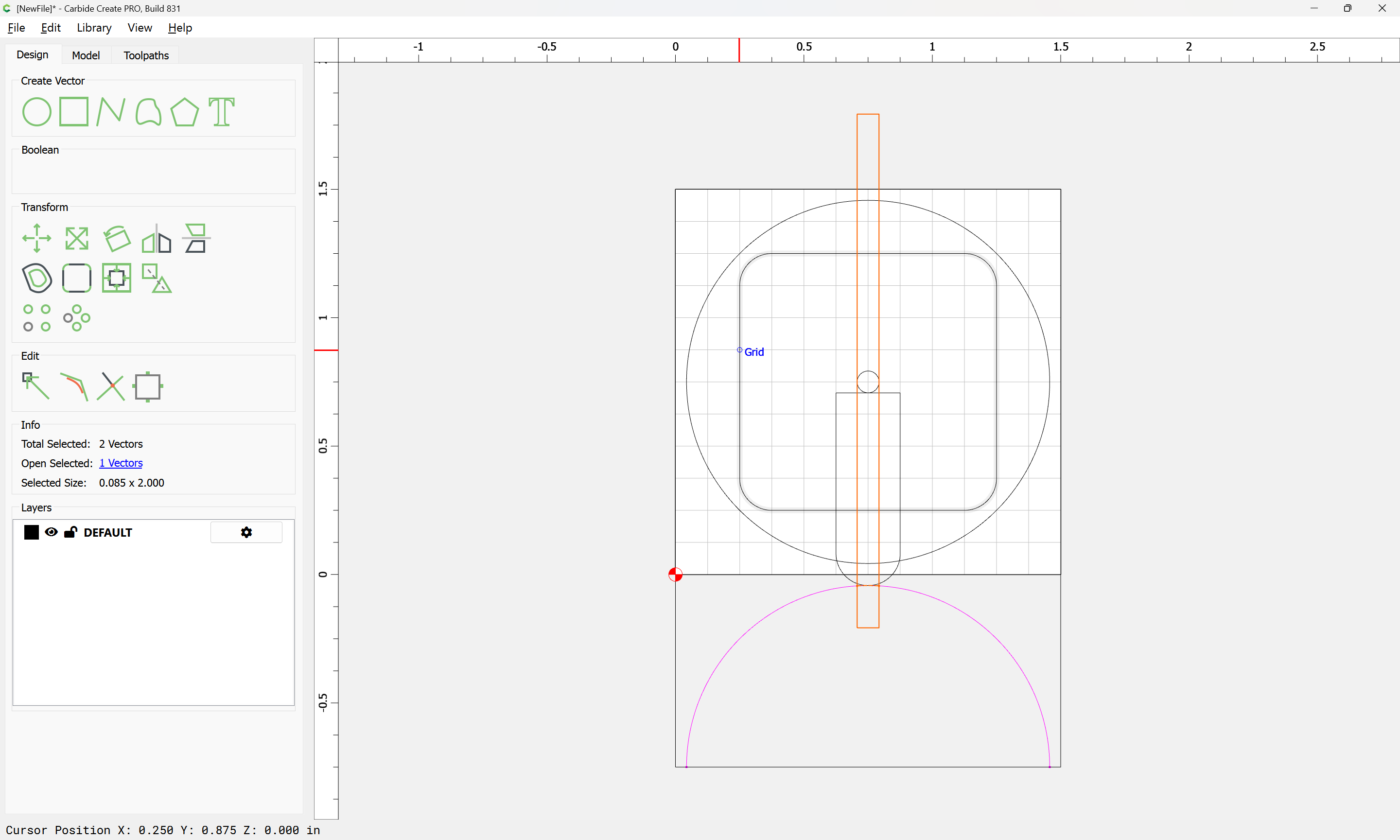Select the Mirror transform tool
This screenshot has width=1400, height=840.
tap(156, 238)
